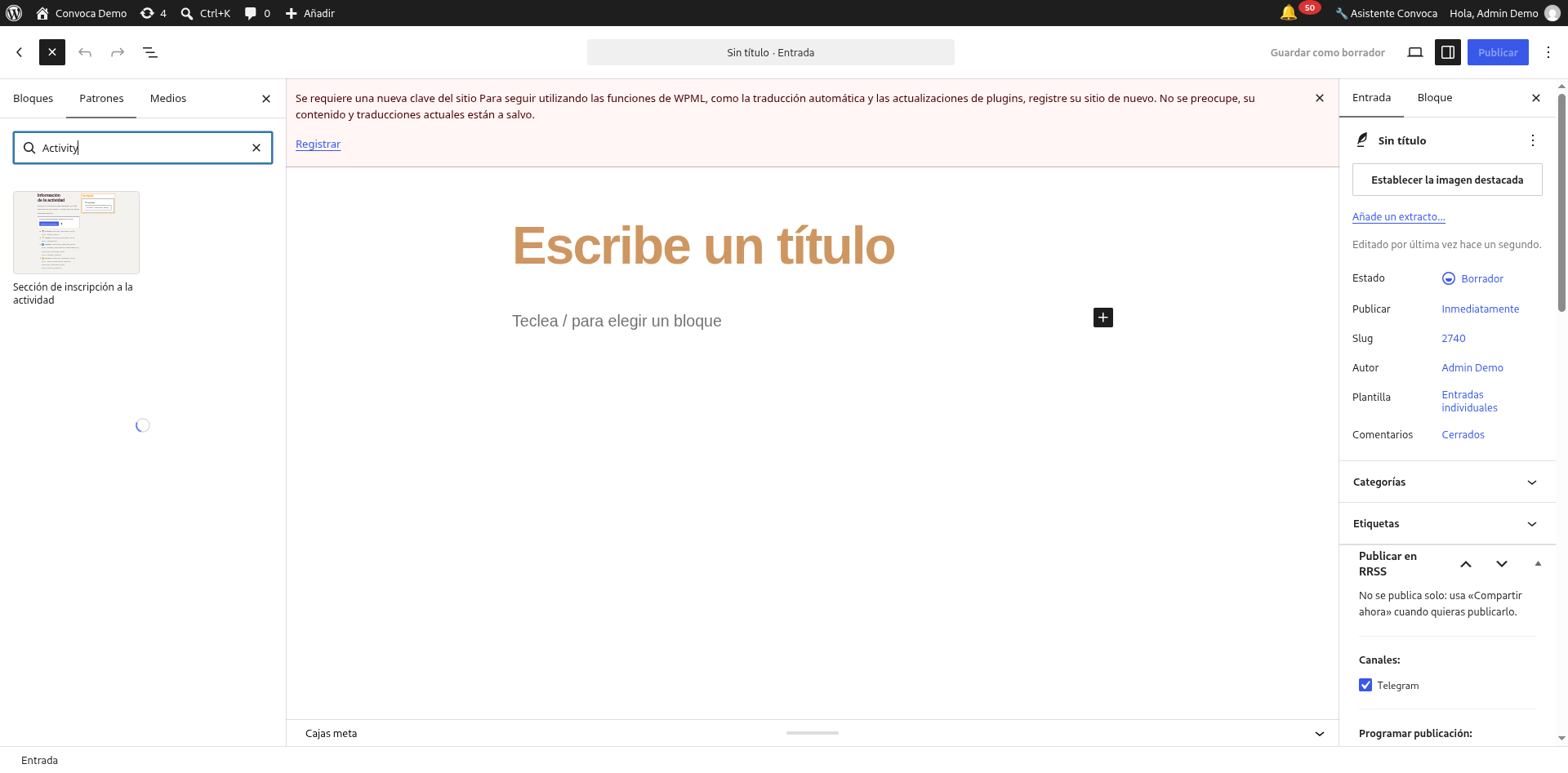Click the Publicar button
This screenshot has height=773, width=1568.
[x=1498, y=52]
